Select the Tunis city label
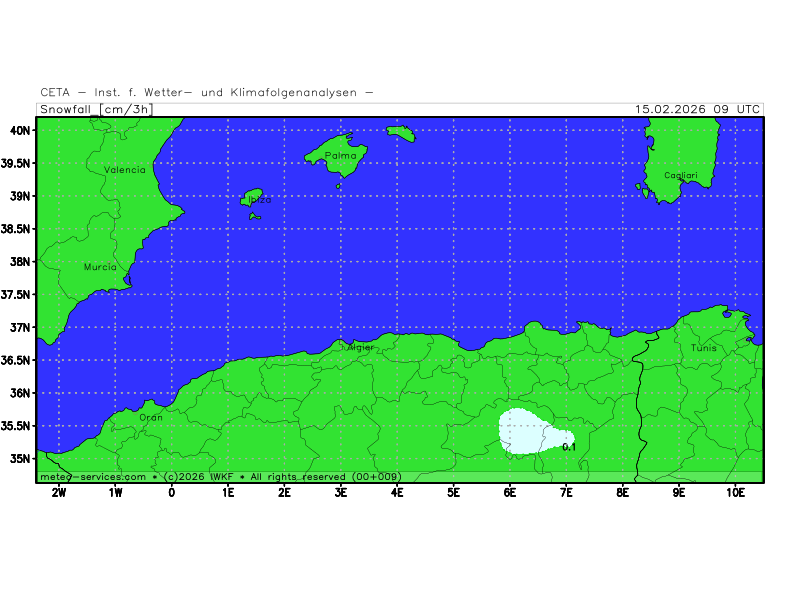 (x=703, y=348)
